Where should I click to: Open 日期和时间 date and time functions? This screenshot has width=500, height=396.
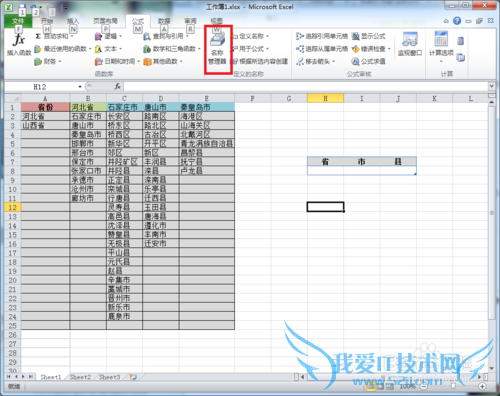coord(117,62)
